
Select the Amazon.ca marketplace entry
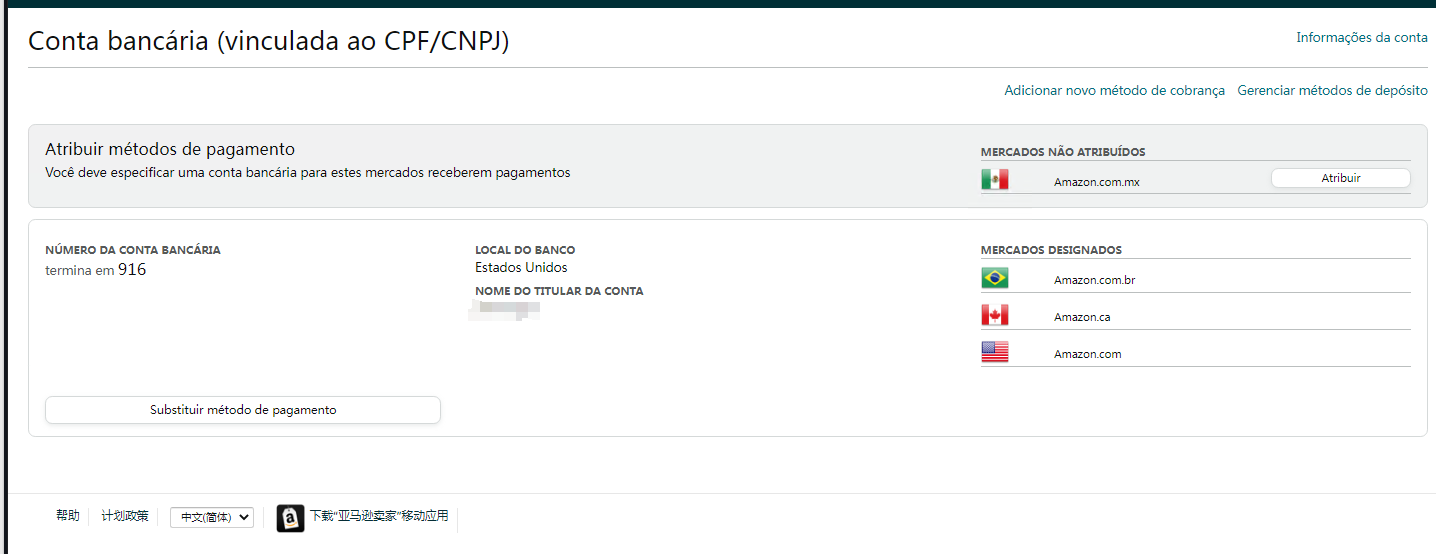coord(1082,317)
